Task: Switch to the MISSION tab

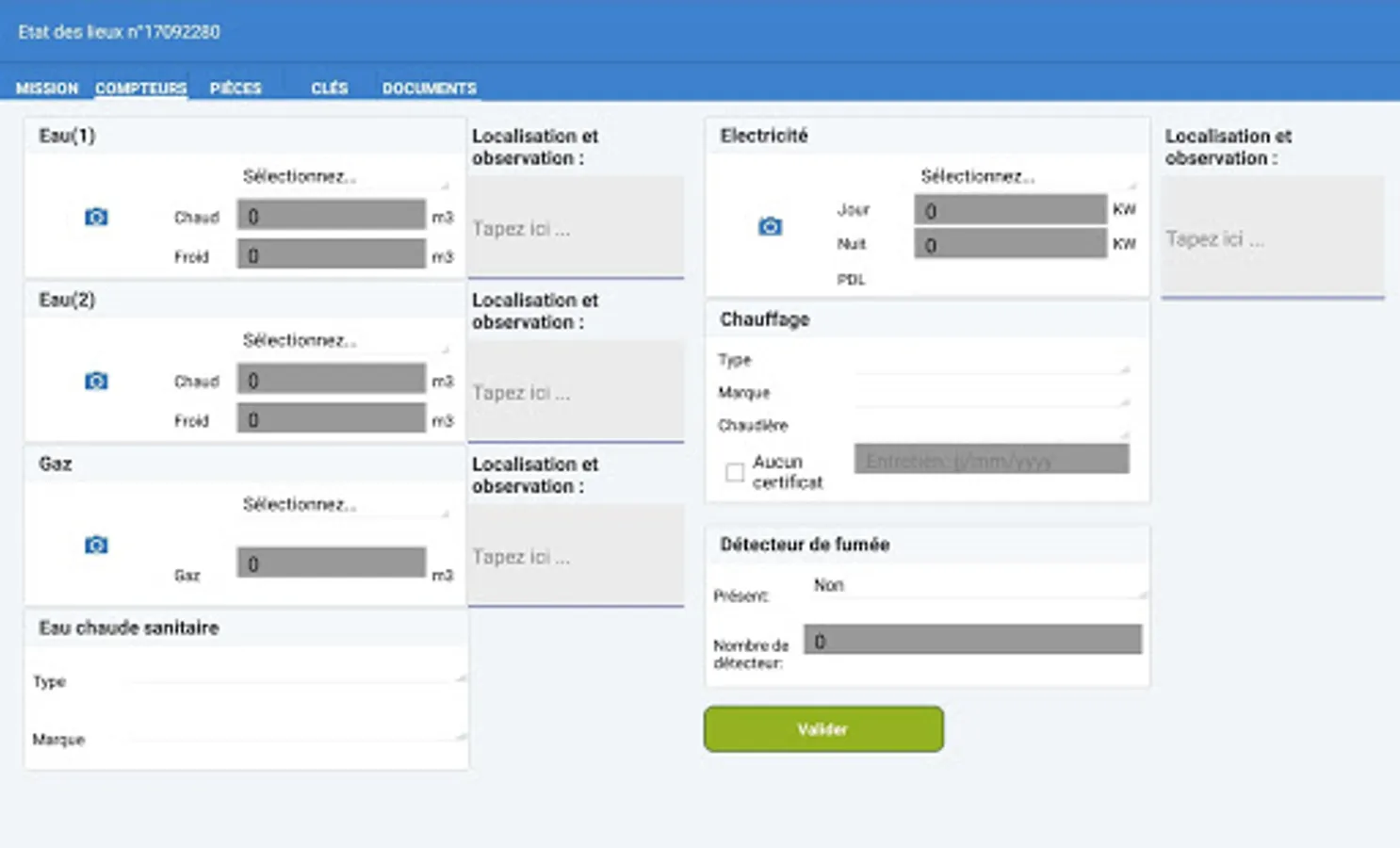Action: [x=45, y=88]
